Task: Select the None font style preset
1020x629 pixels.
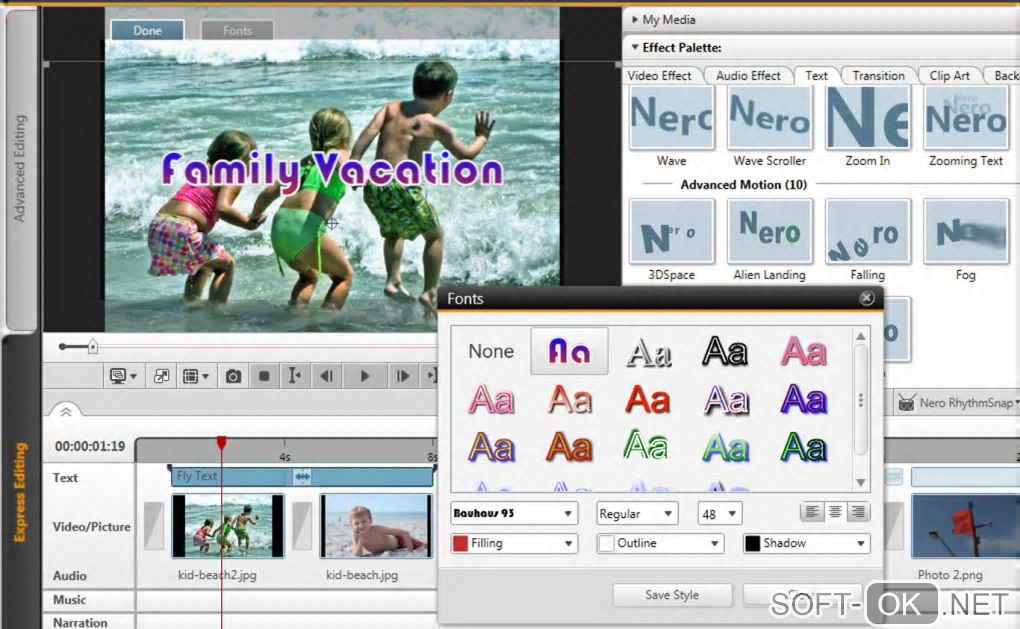Action: [491, 351]
